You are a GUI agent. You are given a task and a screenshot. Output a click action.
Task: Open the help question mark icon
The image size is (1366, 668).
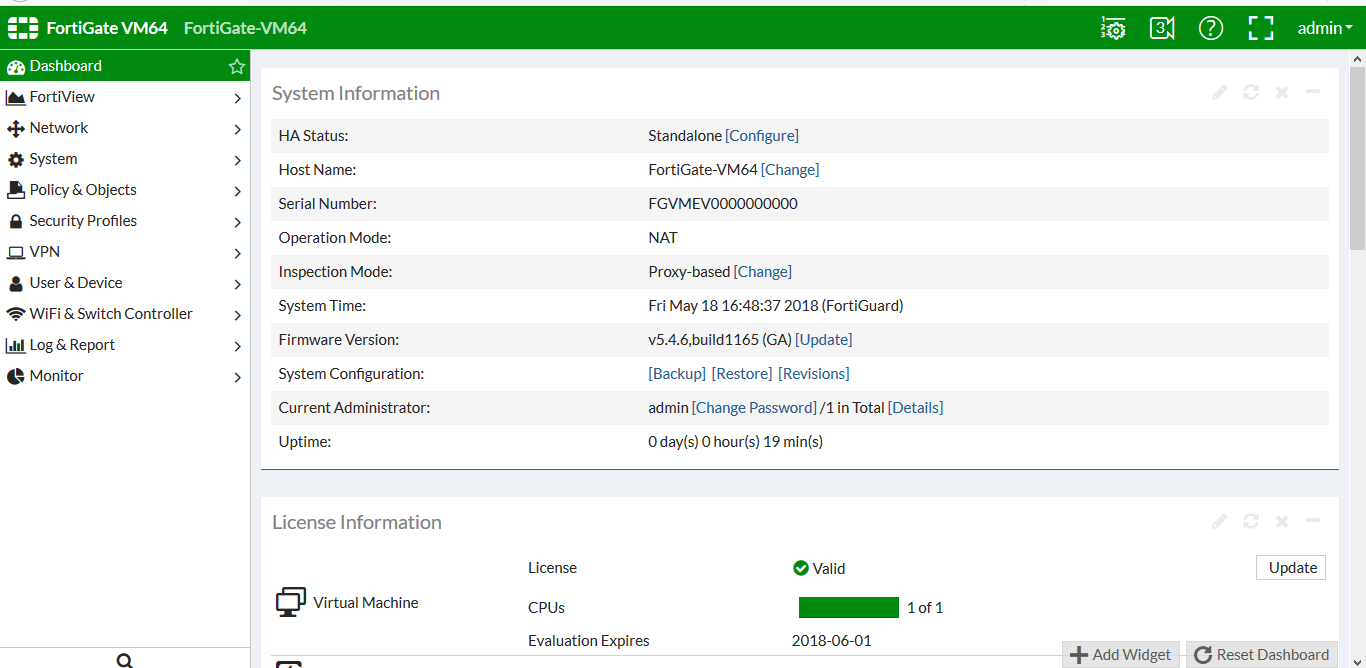coord(1210,28)
